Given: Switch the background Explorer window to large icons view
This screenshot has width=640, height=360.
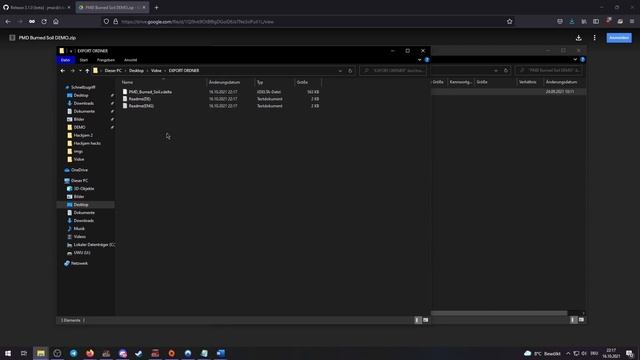Looking at the screenshot, I should (x=581, y=320).
